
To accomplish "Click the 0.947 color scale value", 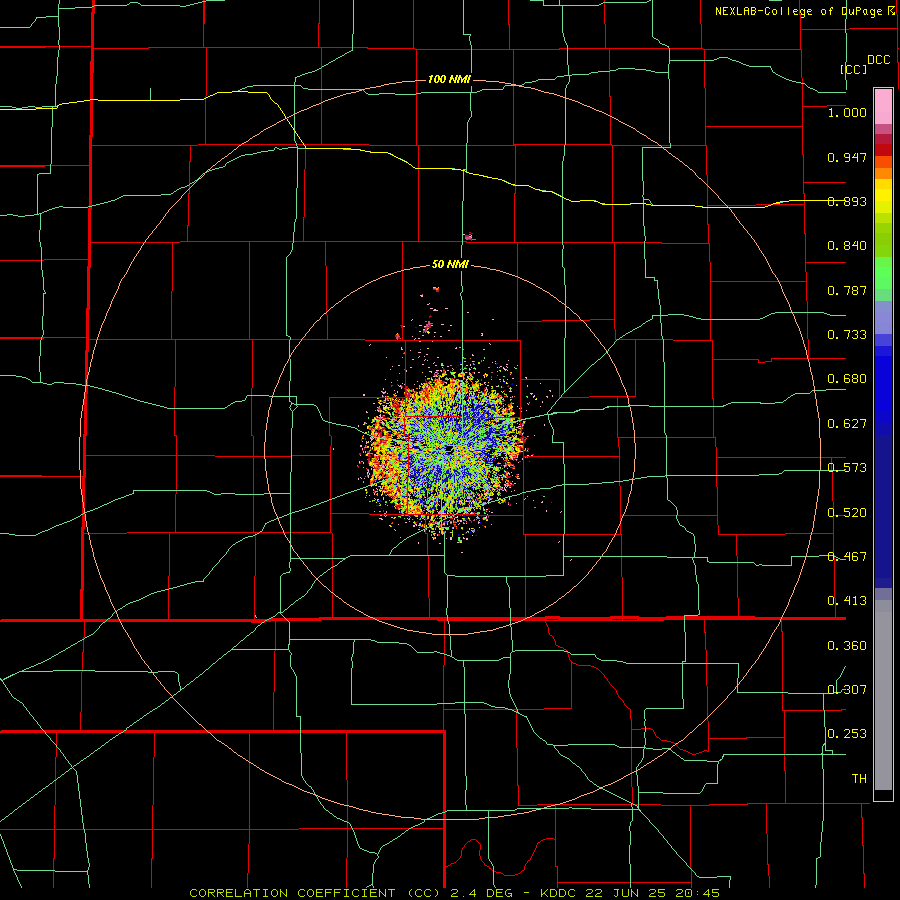I will pos(847,157).
